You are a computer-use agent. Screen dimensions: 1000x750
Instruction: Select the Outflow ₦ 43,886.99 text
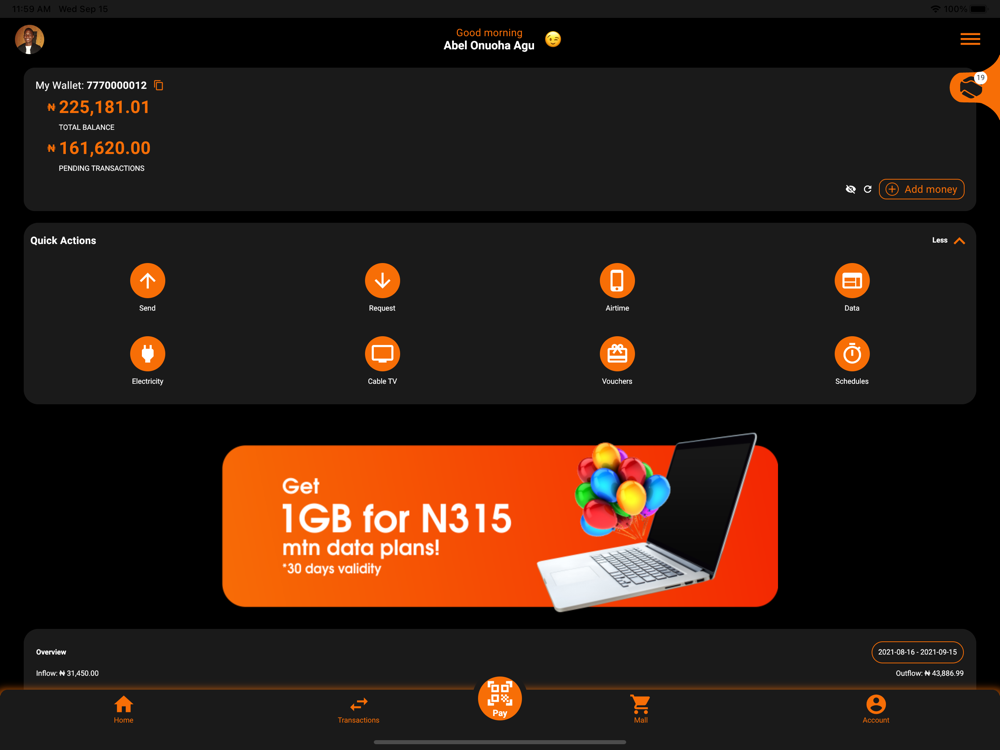929,673
